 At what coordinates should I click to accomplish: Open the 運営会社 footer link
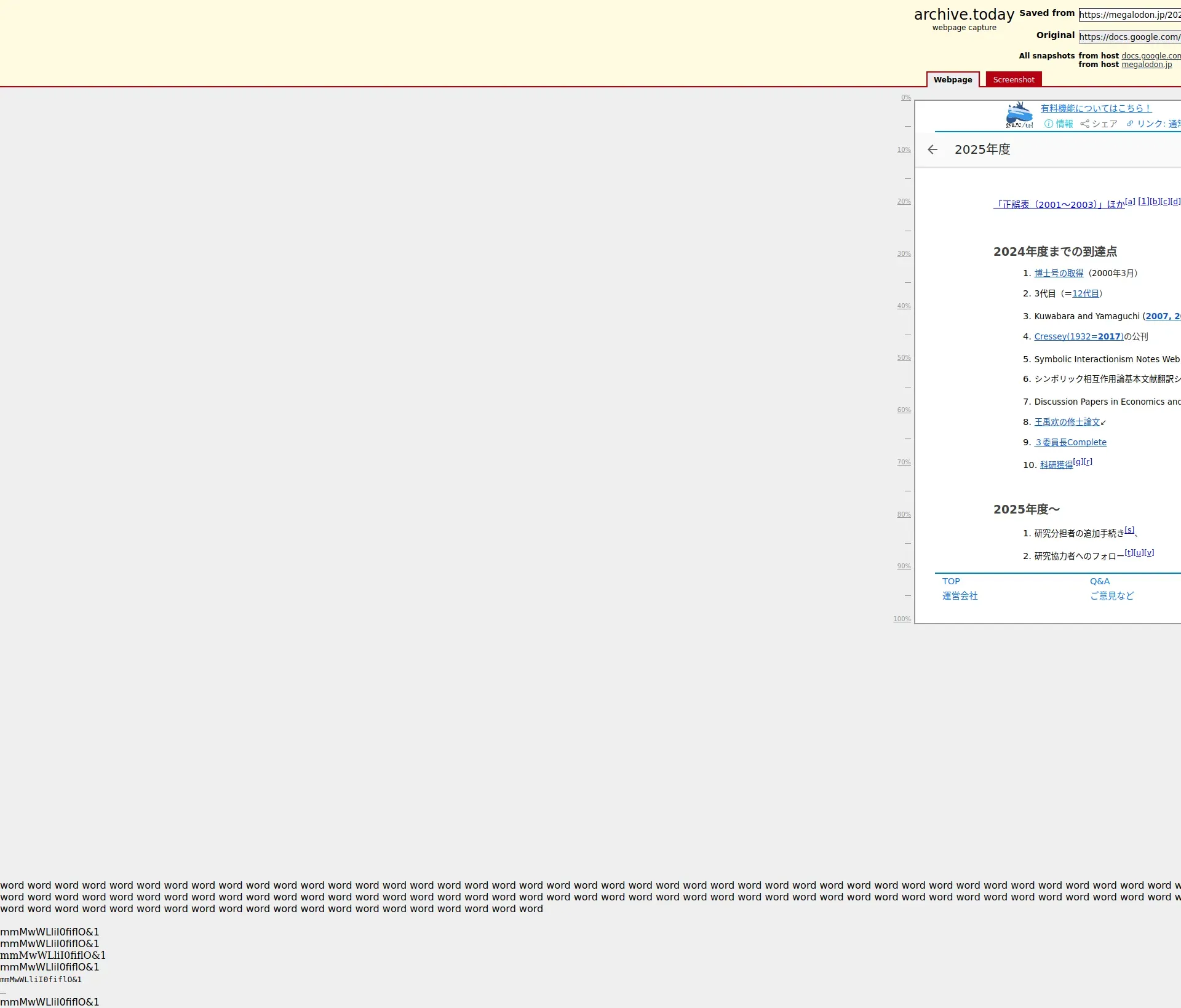960,596
